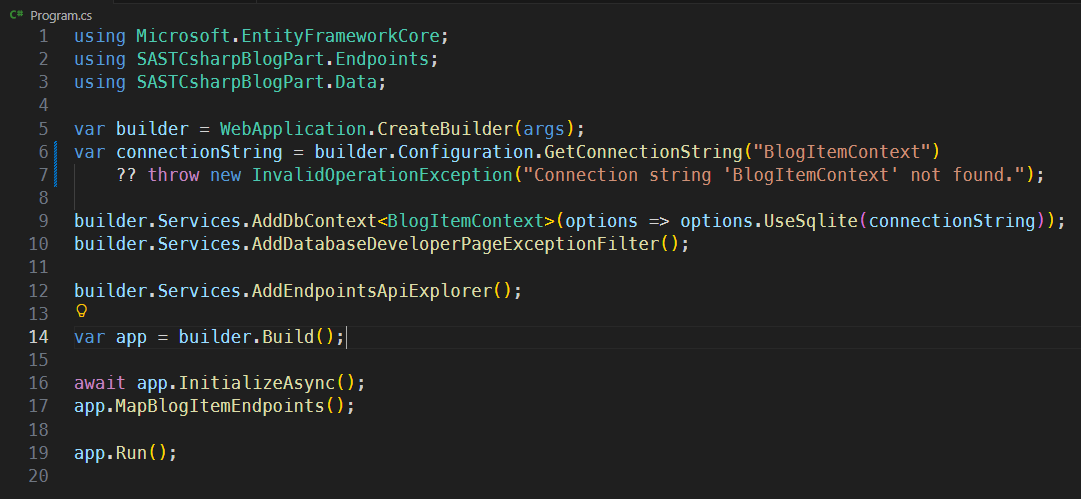
Task: Click the Run method on line 19
Action: click(131, 453)
